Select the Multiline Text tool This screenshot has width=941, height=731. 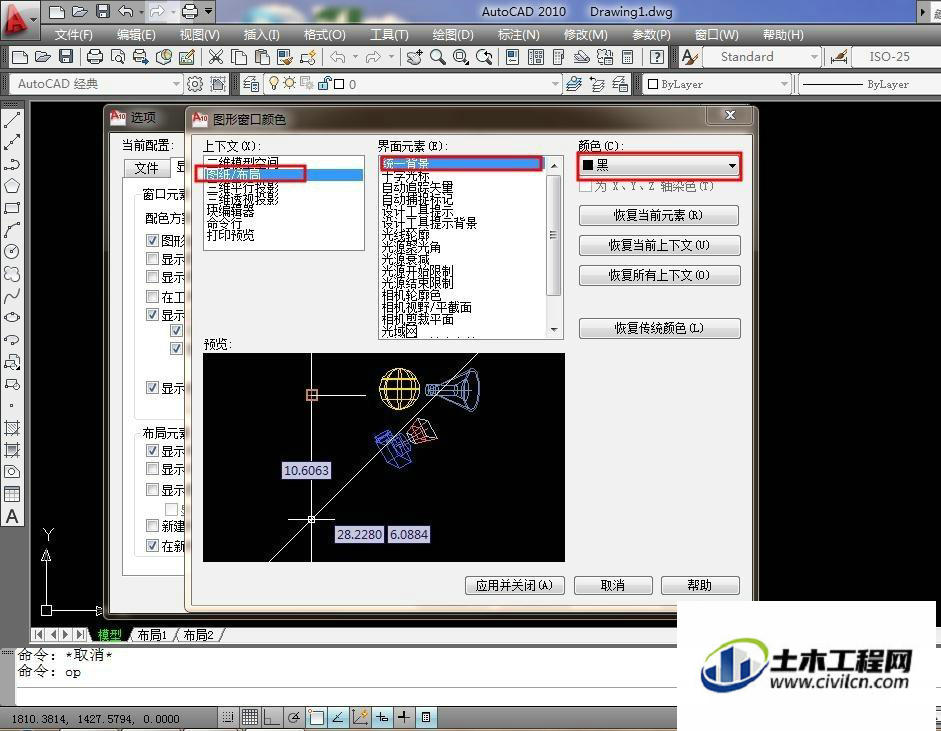[x=12, y=516]
